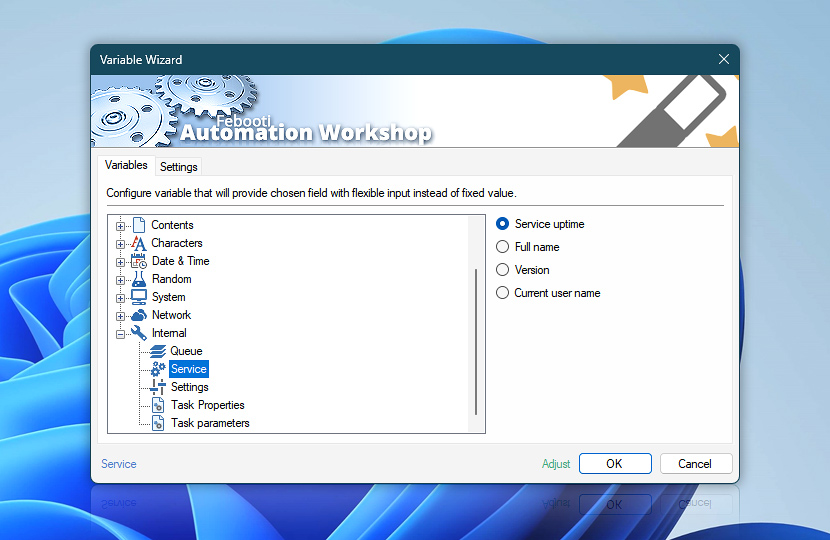
Task: Click the Settings sliders icon in tree
Action: (x=158, y=387)
